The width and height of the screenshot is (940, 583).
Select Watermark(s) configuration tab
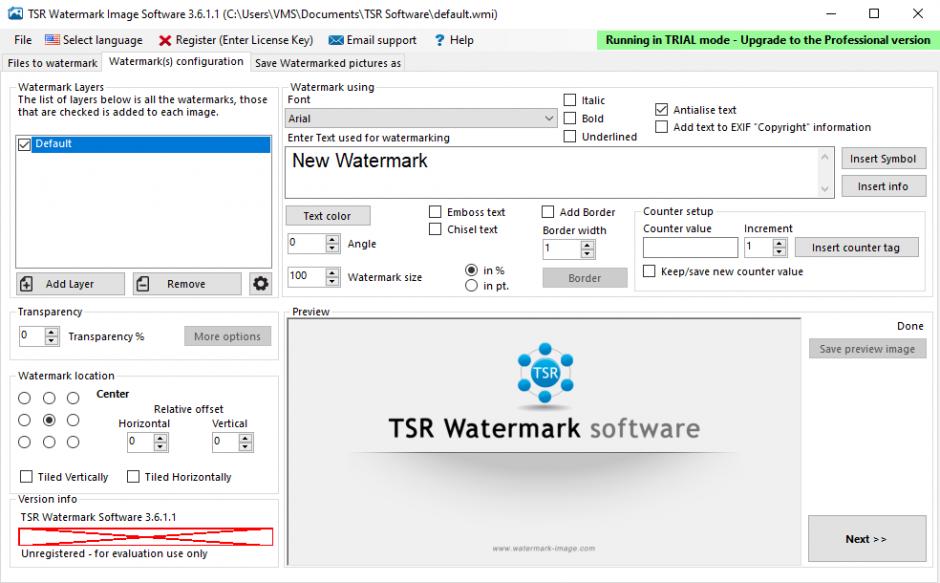(x=176, y=61)
